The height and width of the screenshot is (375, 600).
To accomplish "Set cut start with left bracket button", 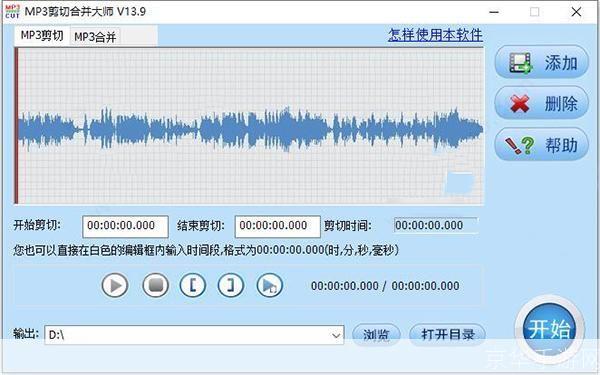I will coord(193,285).
